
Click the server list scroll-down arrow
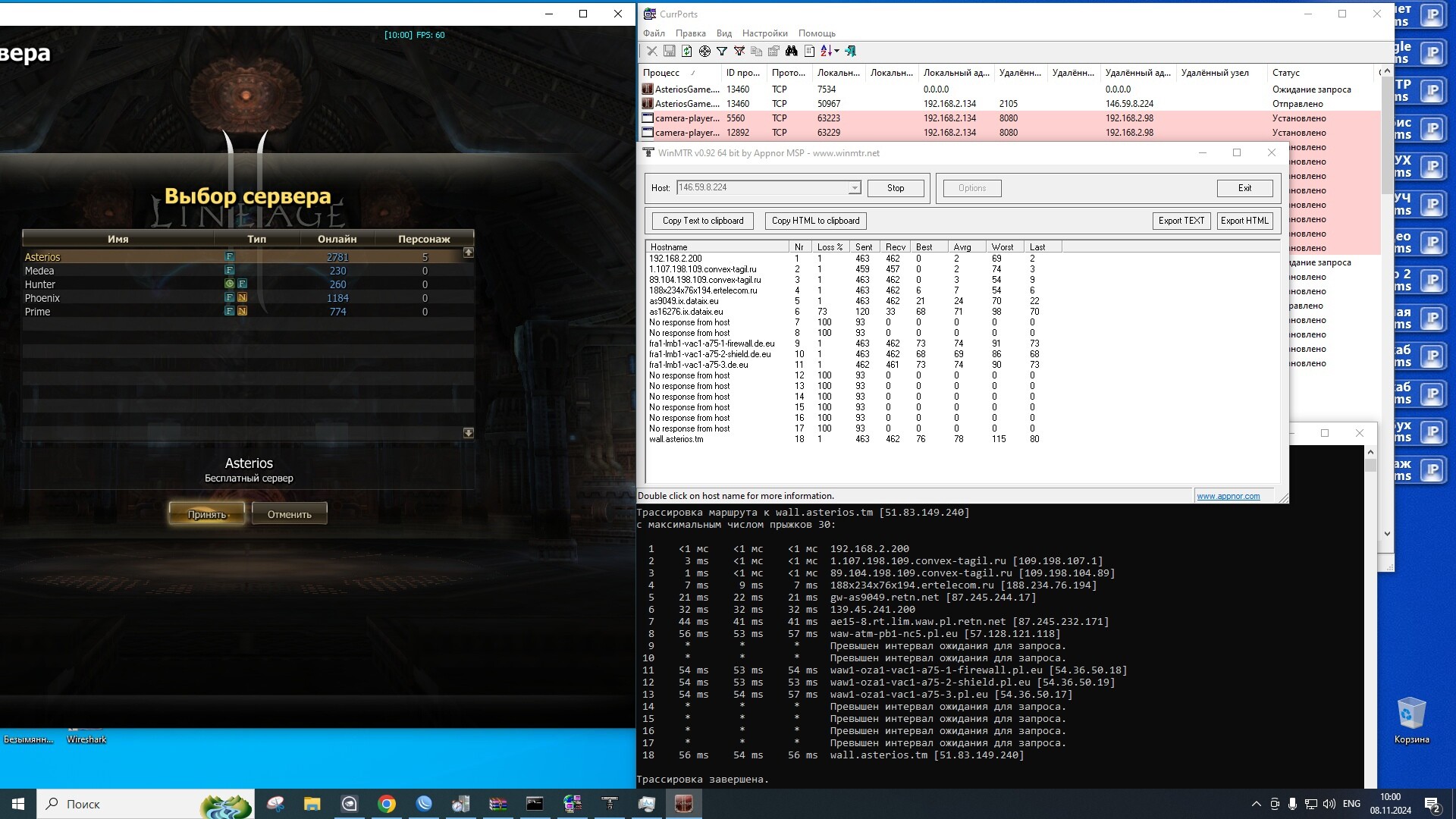pyautogui.click(x=469, y=433)
